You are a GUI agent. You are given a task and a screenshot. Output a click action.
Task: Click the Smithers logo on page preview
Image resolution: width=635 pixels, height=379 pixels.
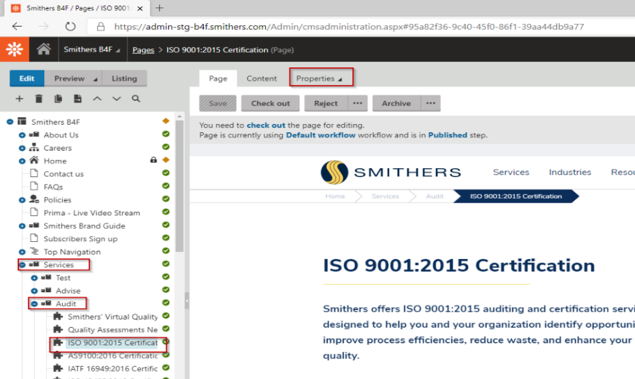(x=391, y=172)
